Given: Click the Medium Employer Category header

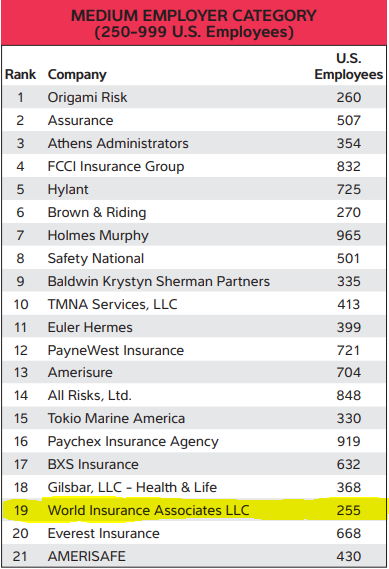Looking at the screenshot, I should 194,23.
